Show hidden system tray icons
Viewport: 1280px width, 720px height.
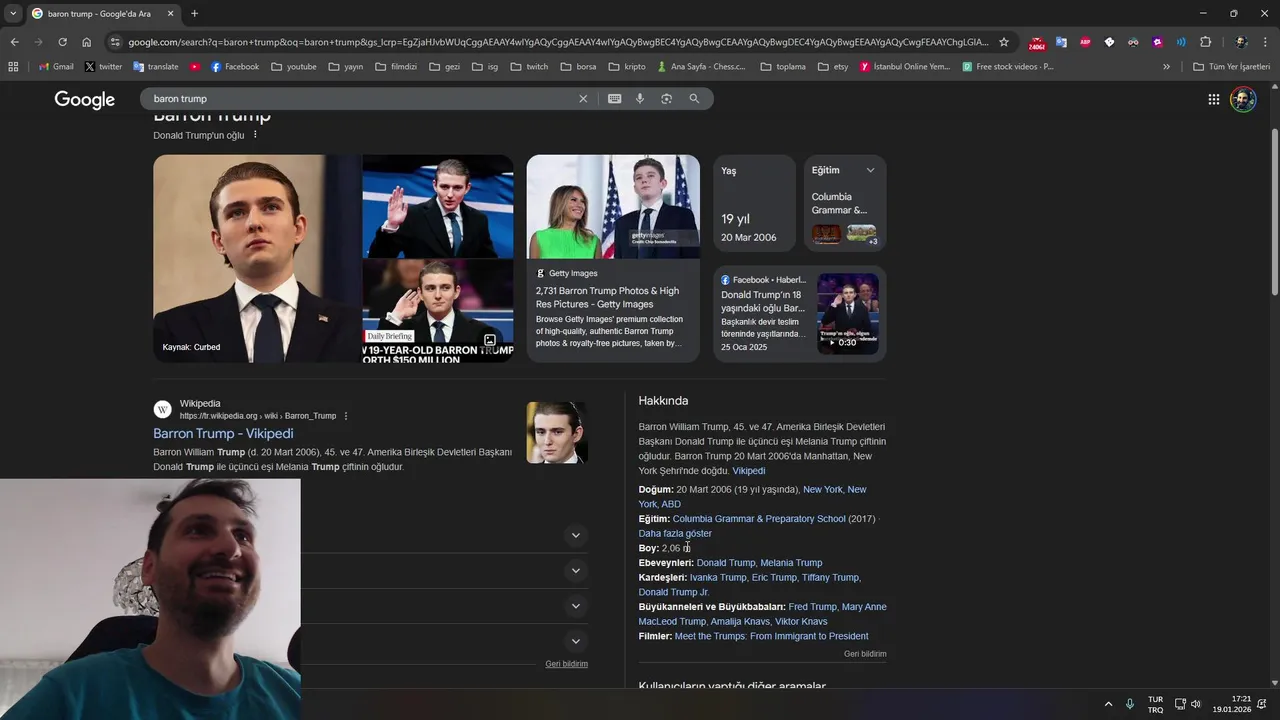tap(1108, 704)
